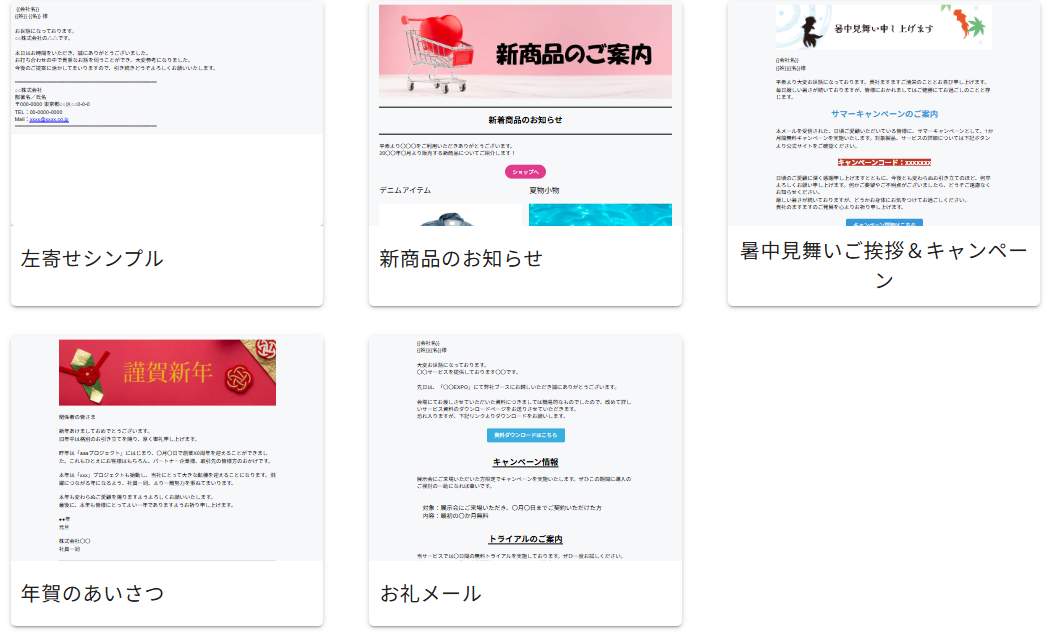This screenshot has width=1057, height=637.
Task: Select the お礼メール template title
Action: 431,593
